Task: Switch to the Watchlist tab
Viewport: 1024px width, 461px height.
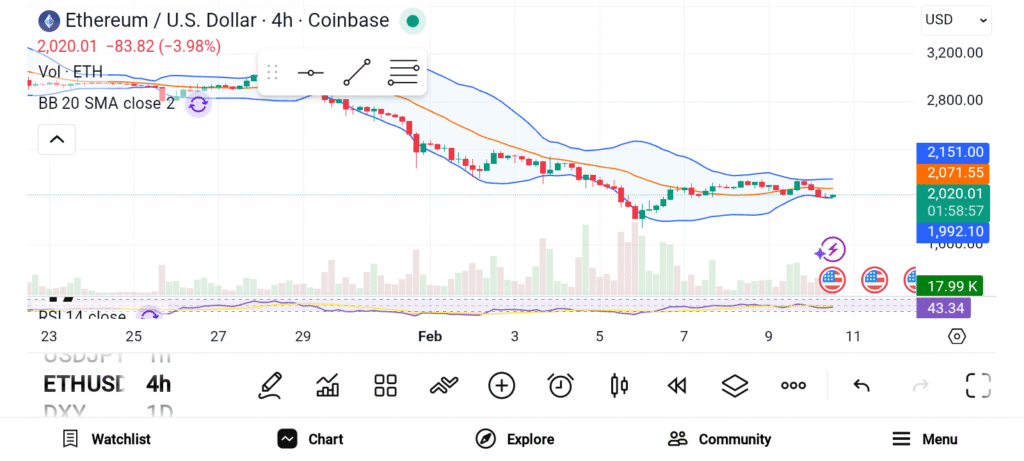Action: [106, 439]
